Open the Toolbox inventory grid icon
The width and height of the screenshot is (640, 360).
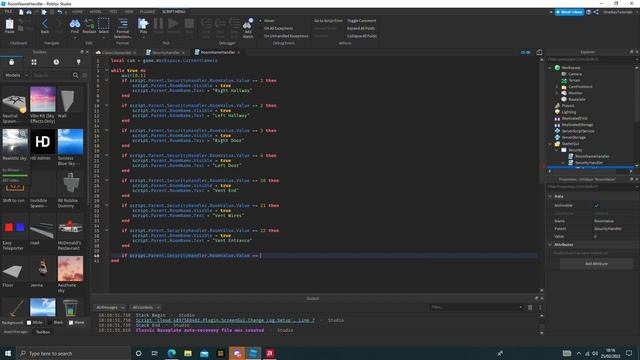point(34,62)
